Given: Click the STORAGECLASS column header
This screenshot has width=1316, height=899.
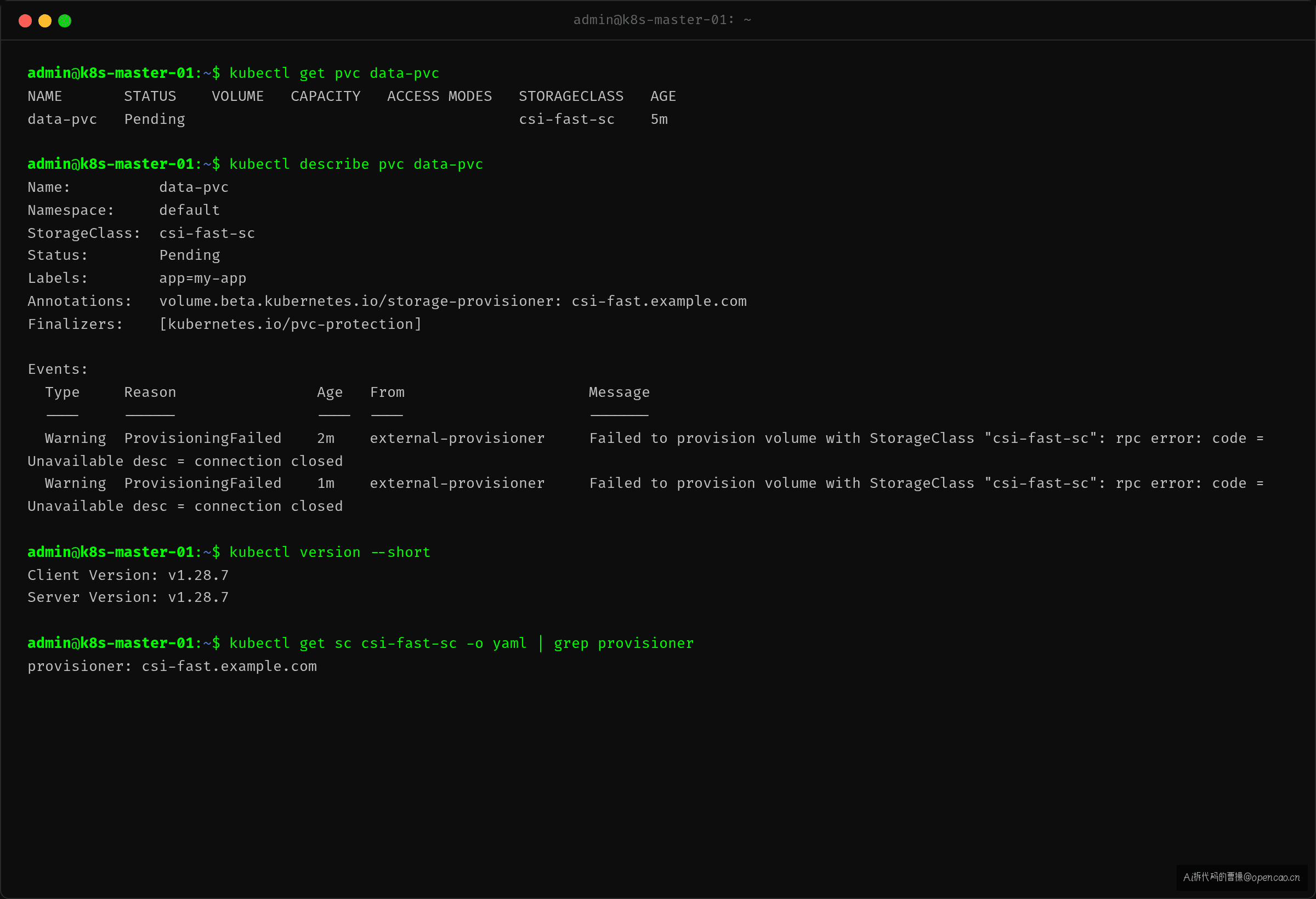Looking at the screenshot, I should tap(571, 96).
